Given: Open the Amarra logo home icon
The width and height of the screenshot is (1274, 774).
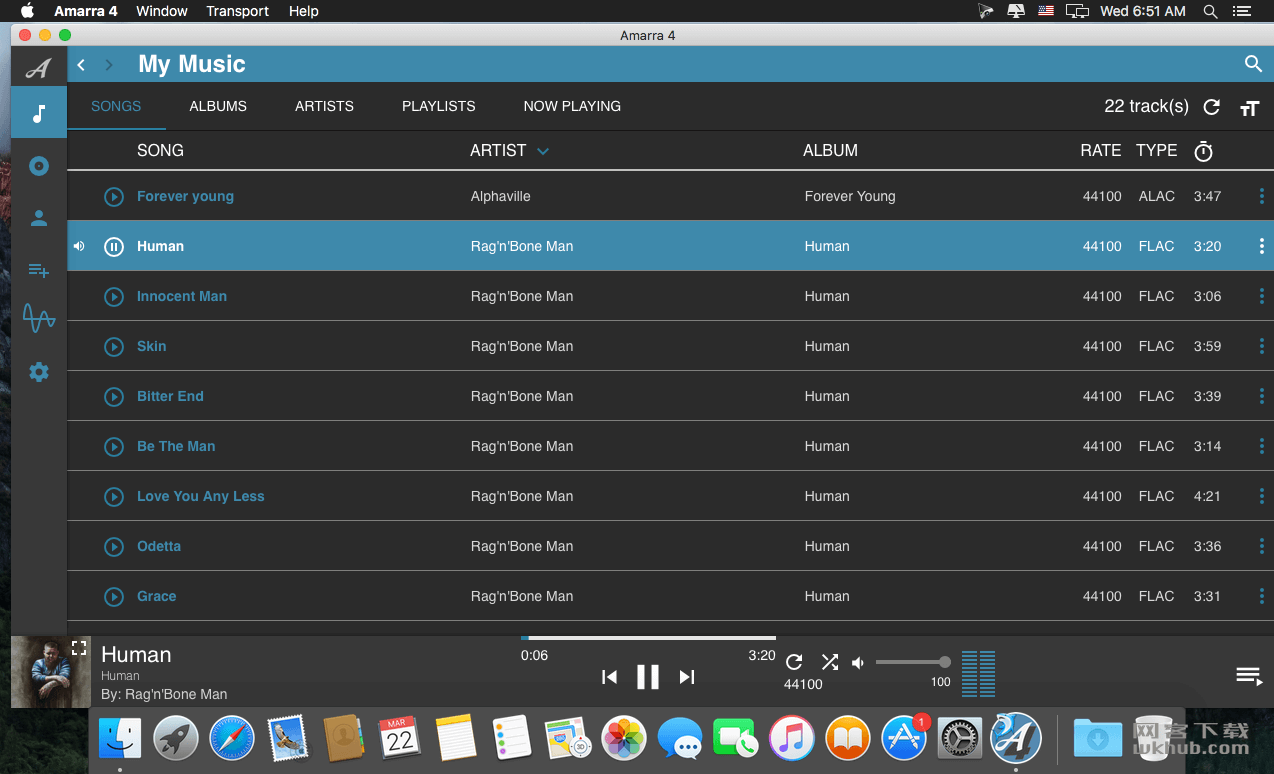Looking at the screenshot, I should (38, 68).
